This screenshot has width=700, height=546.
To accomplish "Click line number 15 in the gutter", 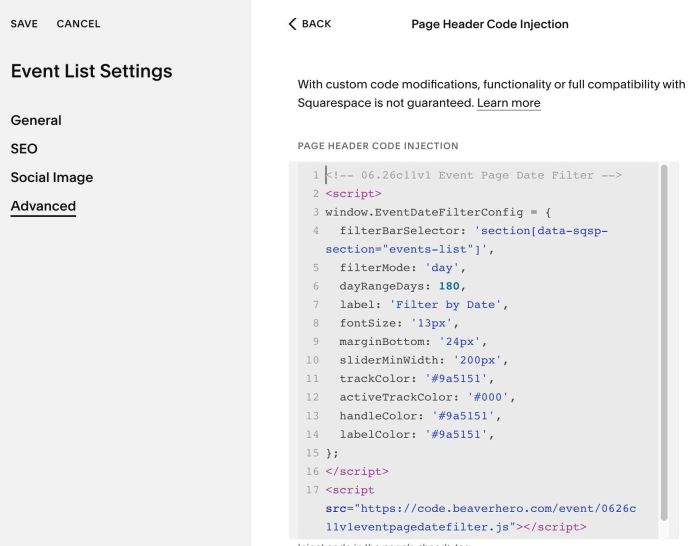I will point(312,453).
